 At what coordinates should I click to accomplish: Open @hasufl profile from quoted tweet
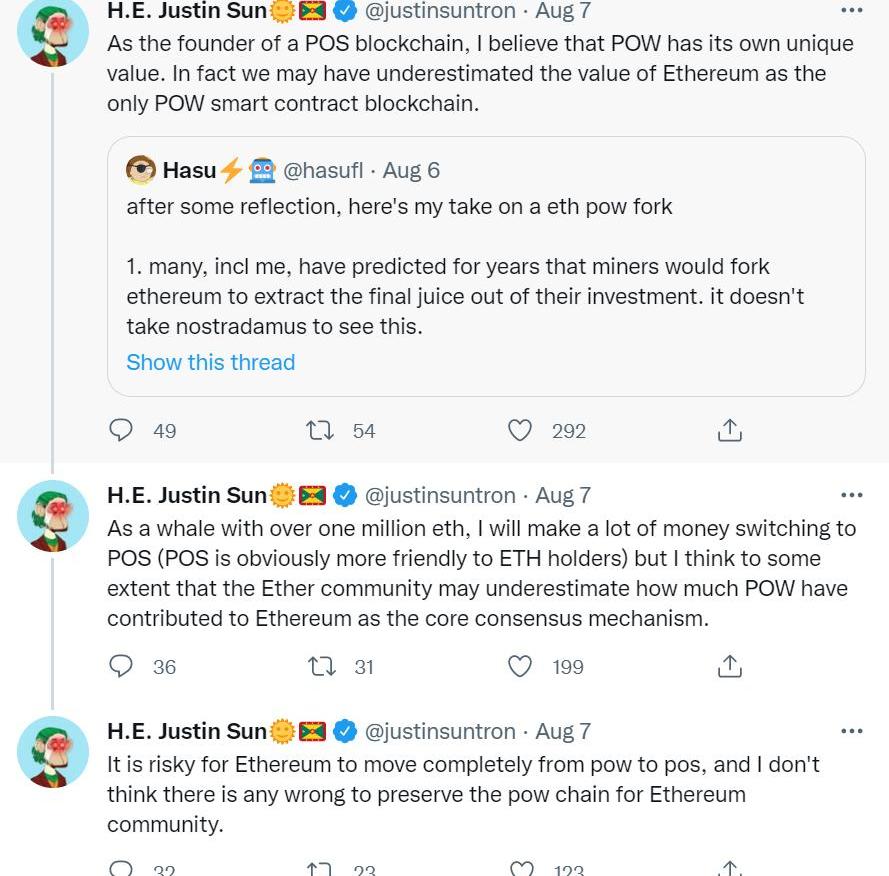[323, 170]
